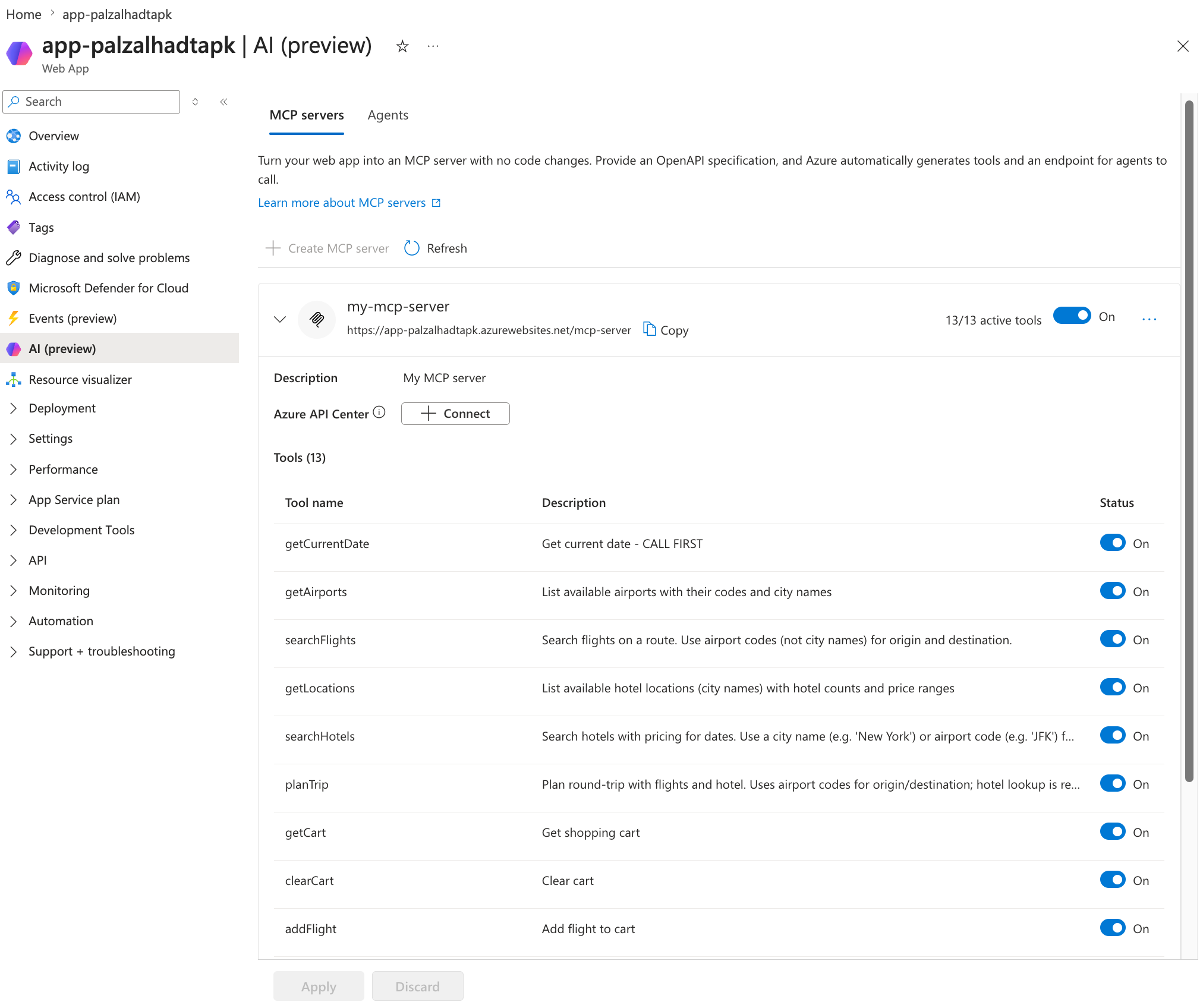
Task: Click the Access control (IAM) icon
Action: tap(14, 197)
